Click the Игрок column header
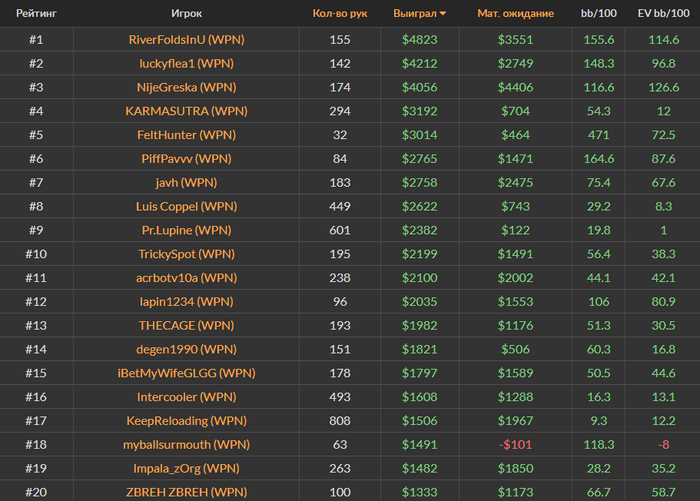The height and width of the screenshot is (501, 700). (187, 14)
